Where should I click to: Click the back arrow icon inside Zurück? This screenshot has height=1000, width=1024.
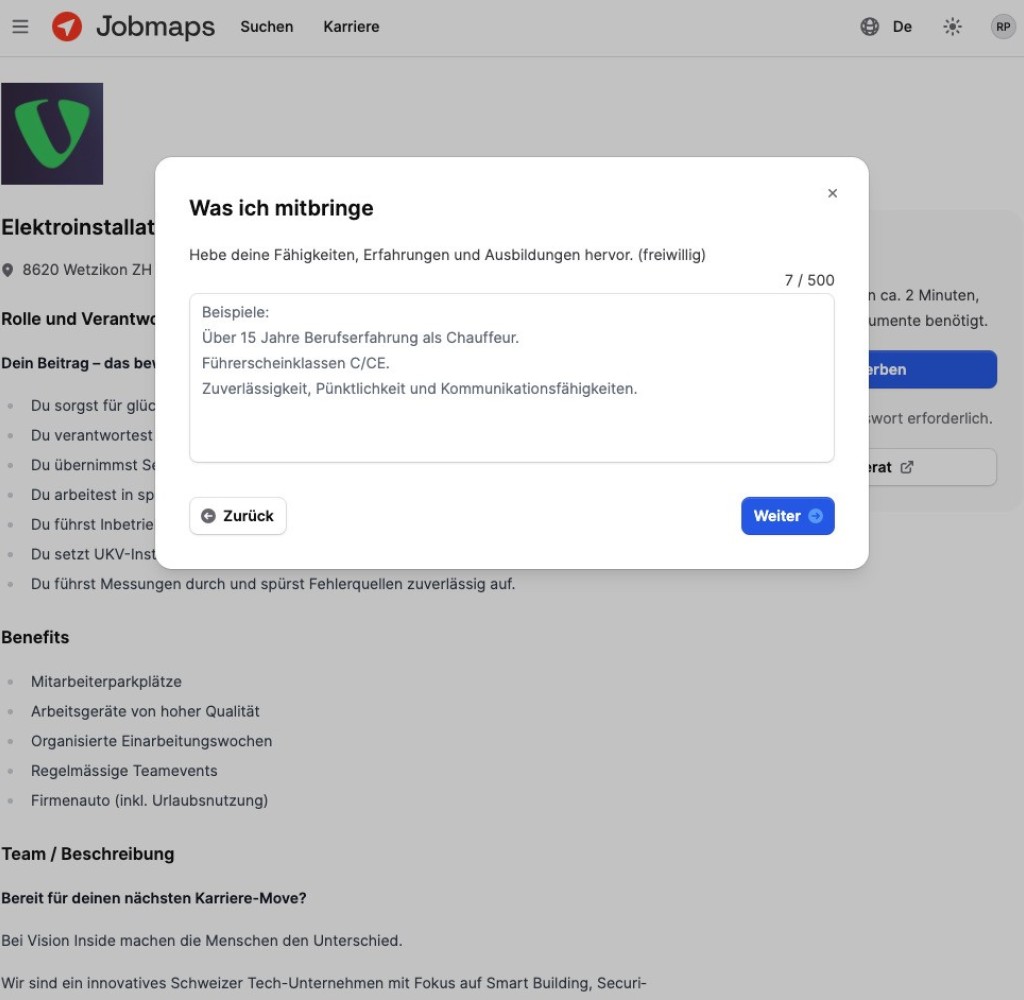pos(208,516)
